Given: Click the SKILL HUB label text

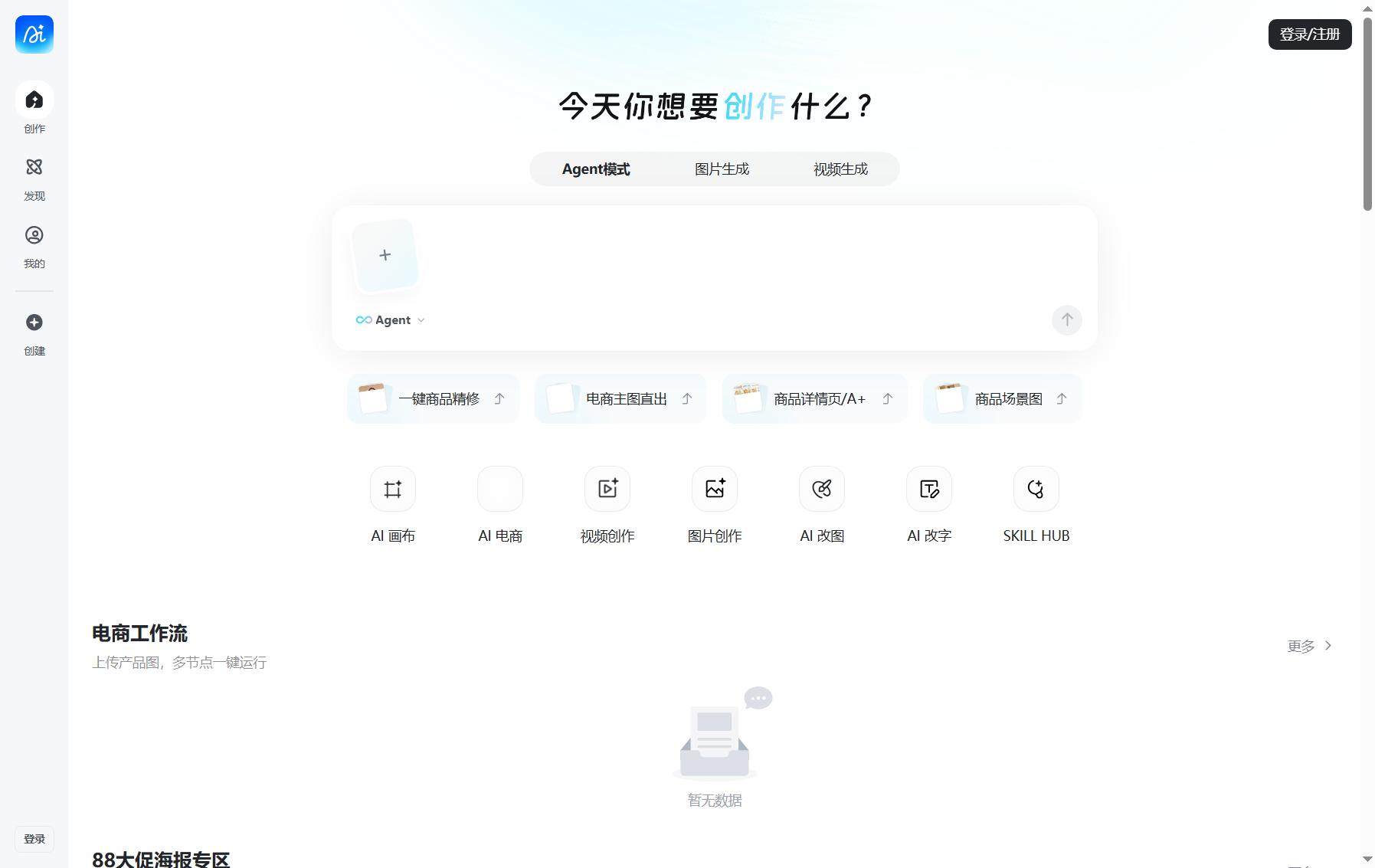Looking at the screenshot, I should pos(1036,536).
